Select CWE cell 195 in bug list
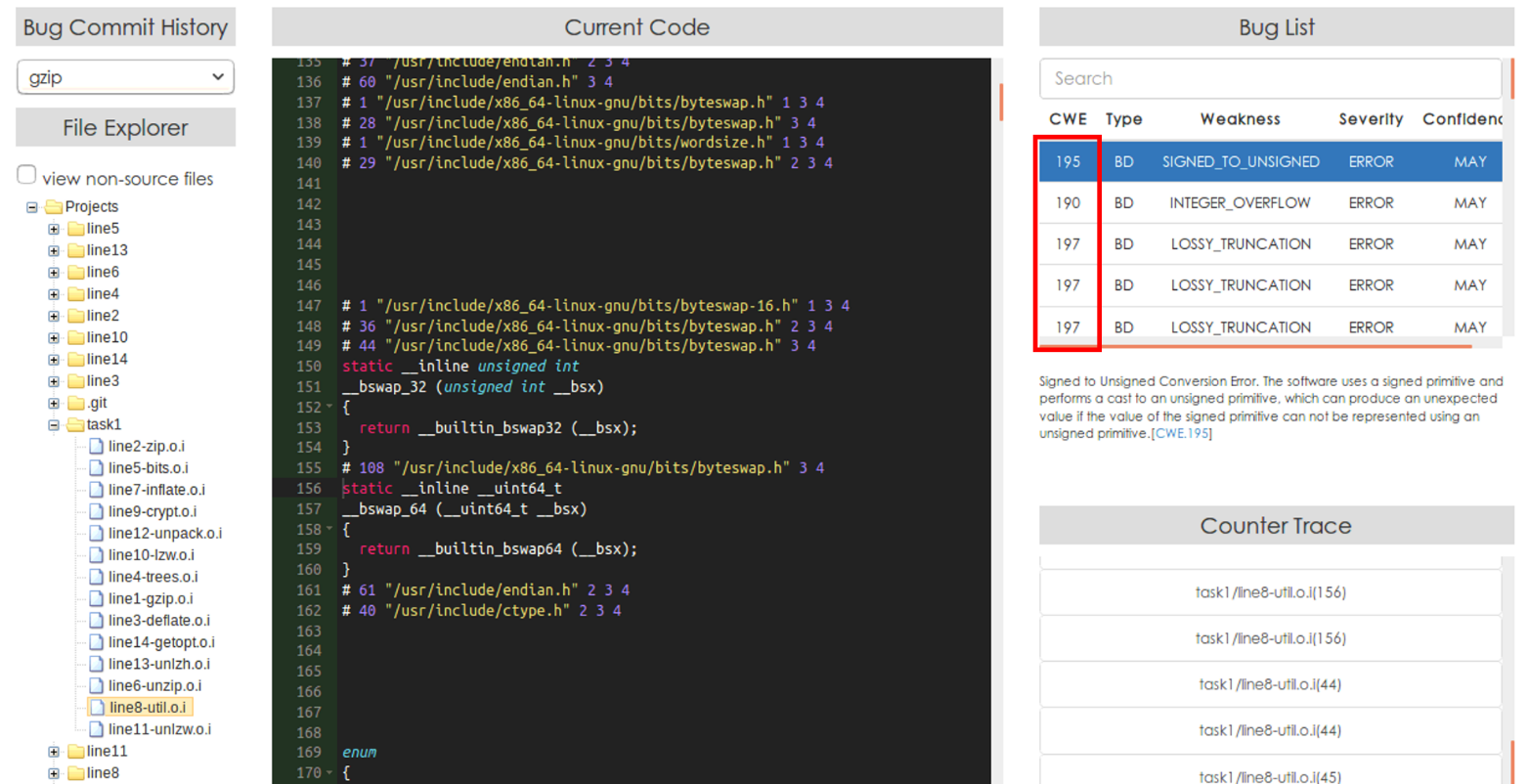This screenshot has height=784, width=1529. tap(1068, 161)
